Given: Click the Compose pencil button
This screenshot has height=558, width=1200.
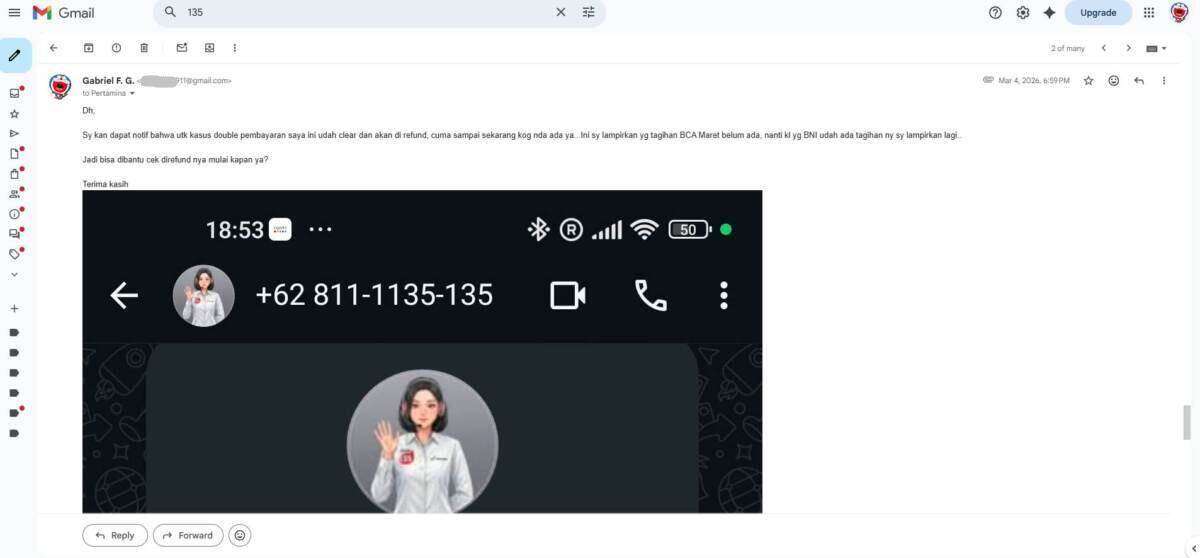Looking at the screenshot, I should tap(15, 55).
